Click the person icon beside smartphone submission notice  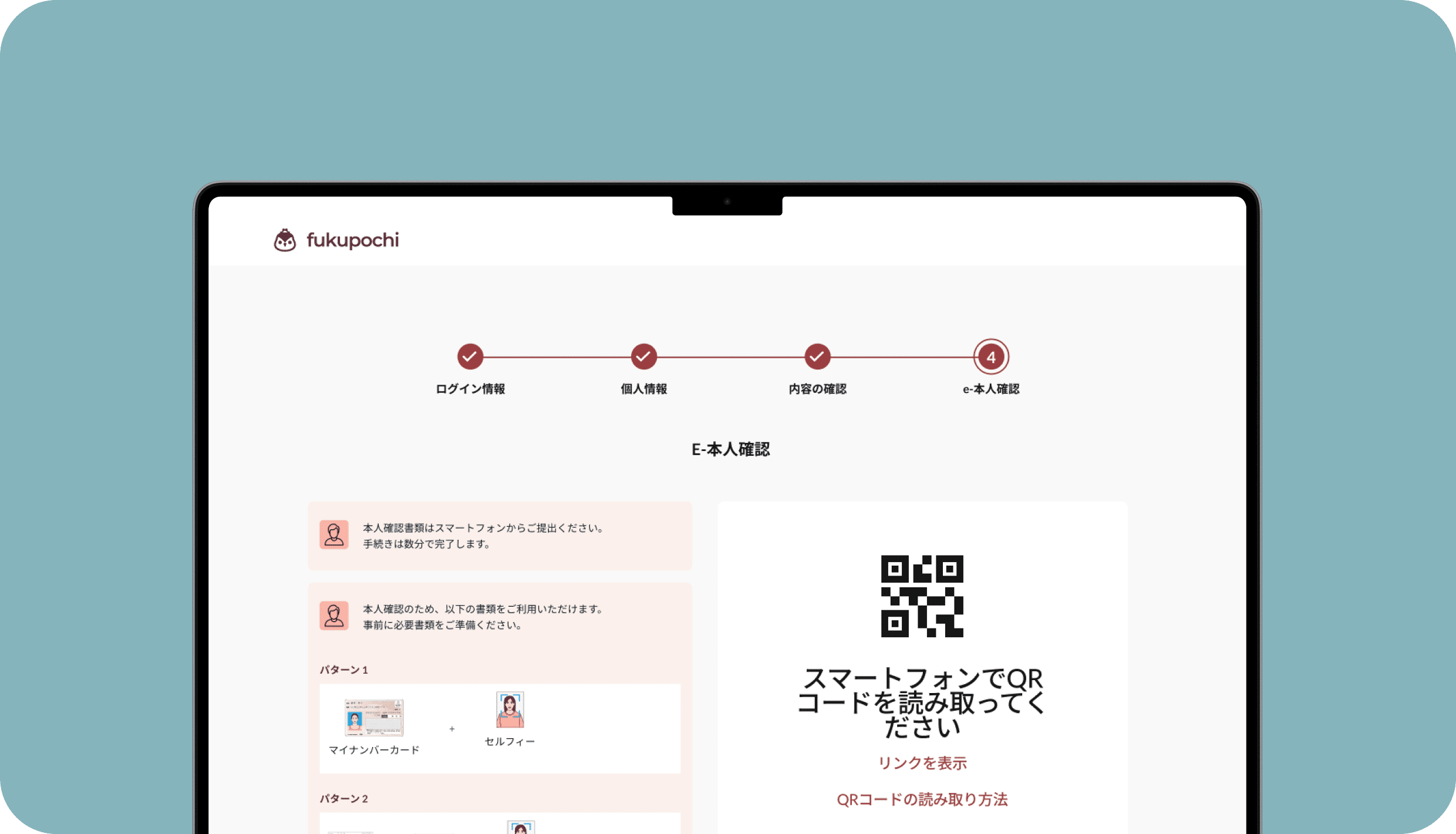[x=334, y=534]
